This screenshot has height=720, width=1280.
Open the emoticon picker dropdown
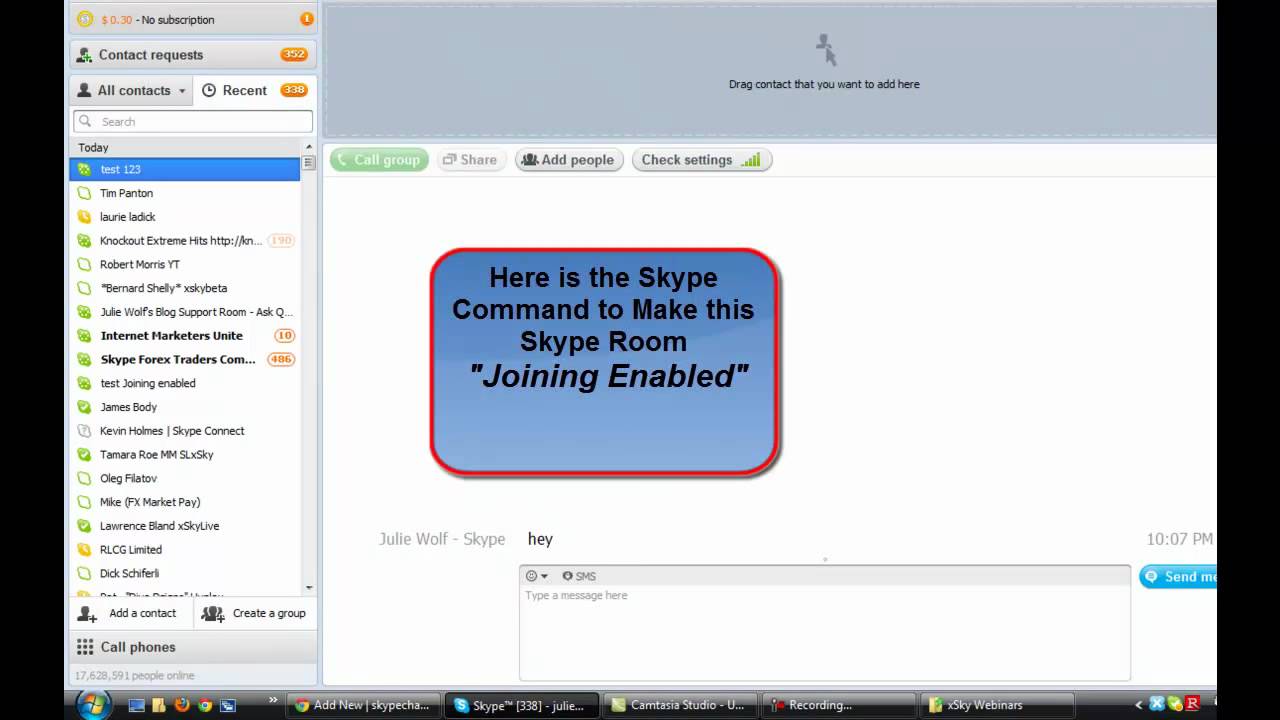click(x=537, y=576)
